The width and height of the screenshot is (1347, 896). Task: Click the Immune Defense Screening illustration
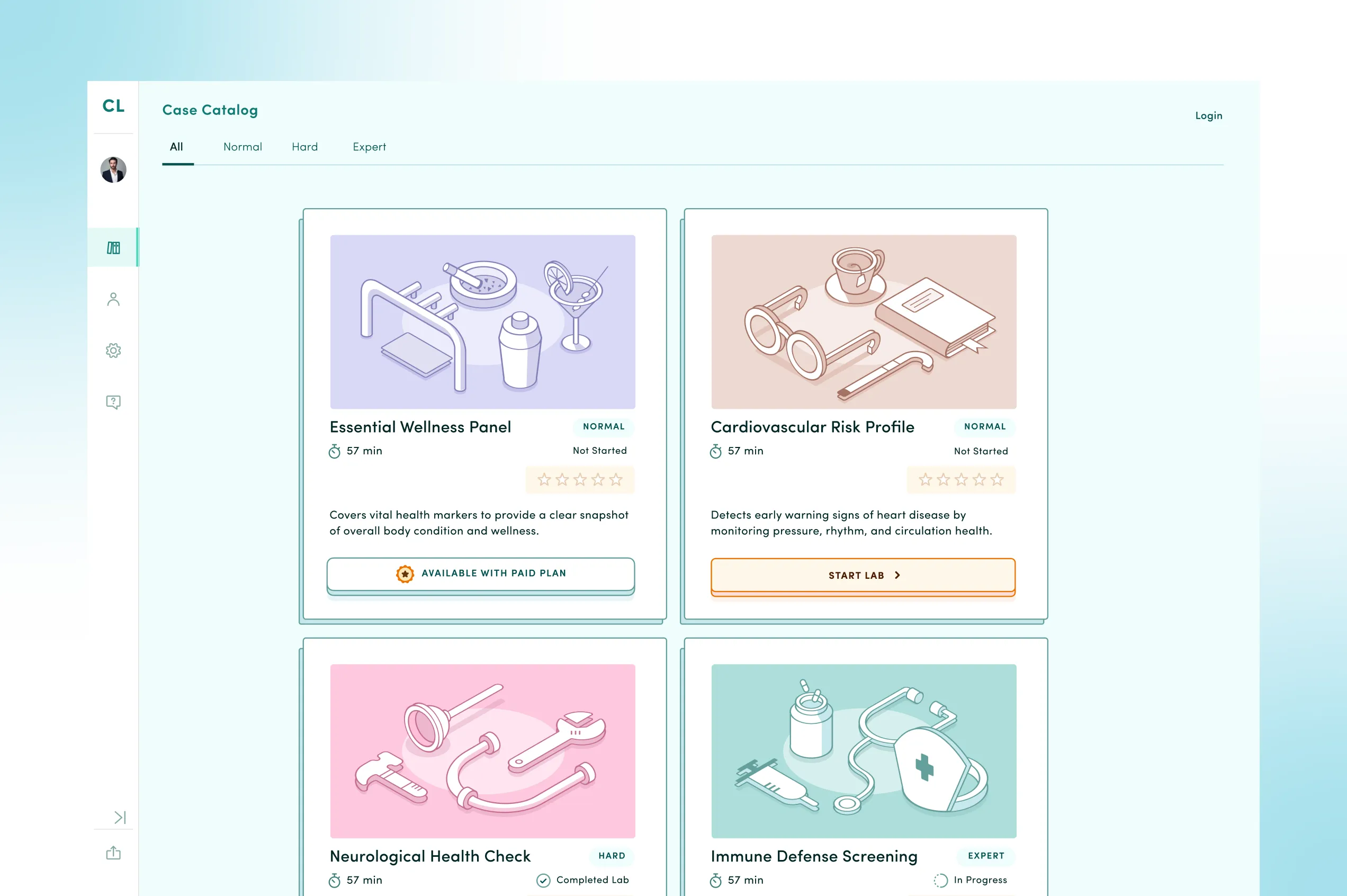pos(863,750)
